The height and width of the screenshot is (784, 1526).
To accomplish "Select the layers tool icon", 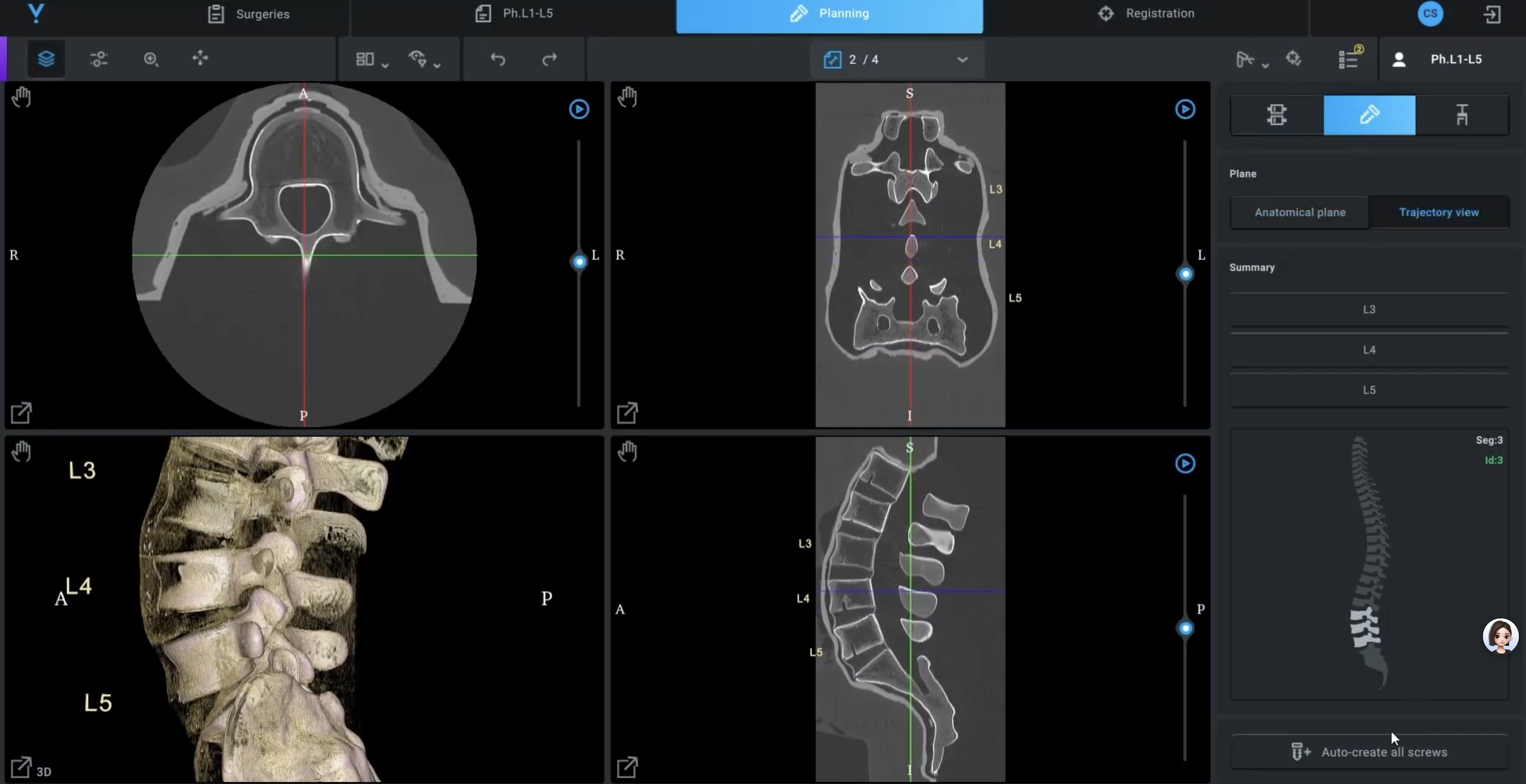I will [46, 59].
